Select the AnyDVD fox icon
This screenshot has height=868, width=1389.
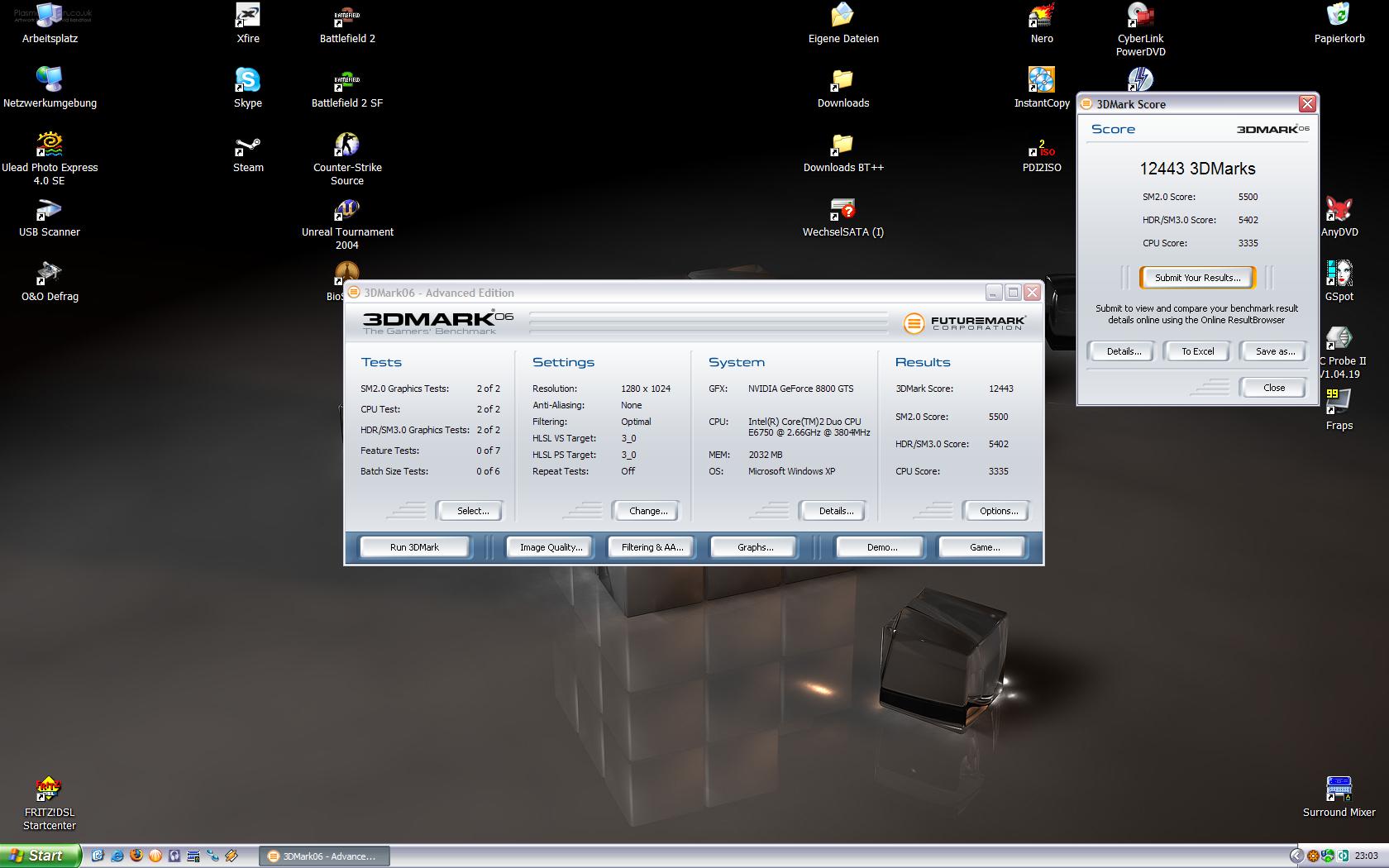click(x=1339, y=217)
